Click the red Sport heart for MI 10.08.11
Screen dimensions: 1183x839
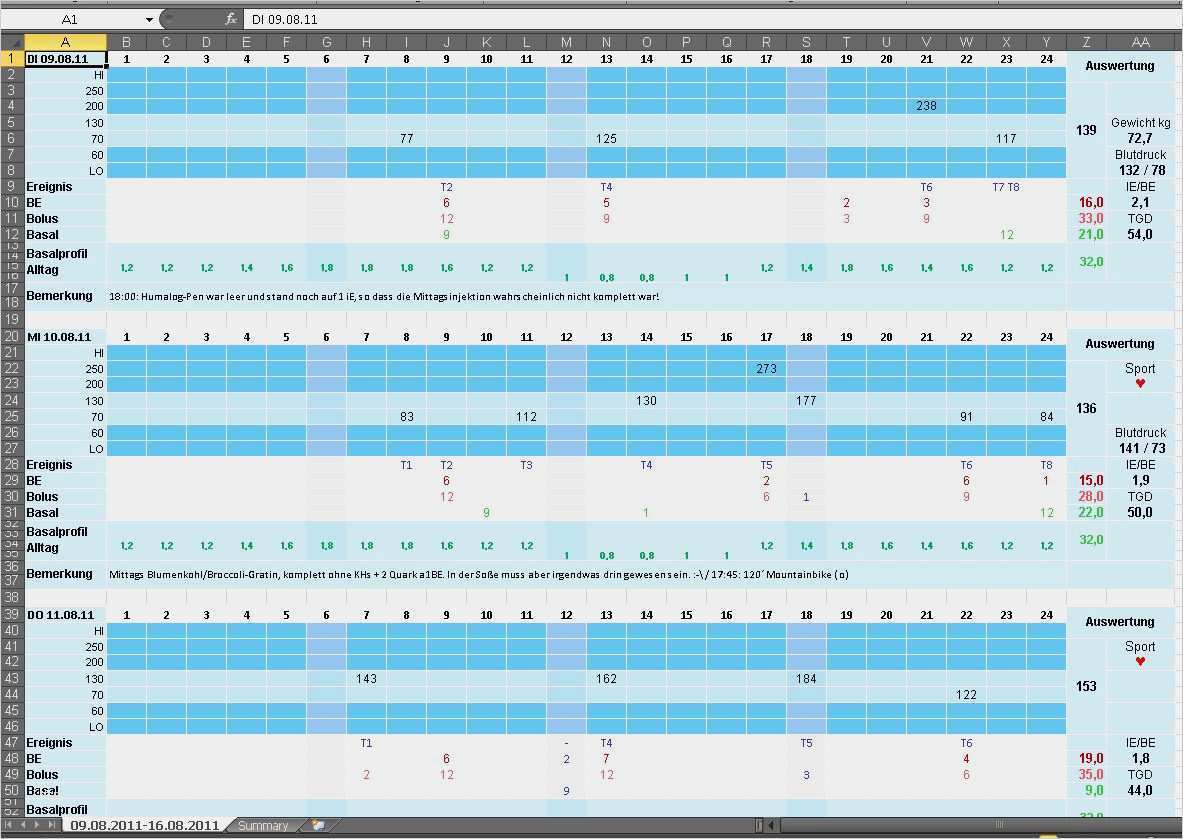pos(1140,384)
